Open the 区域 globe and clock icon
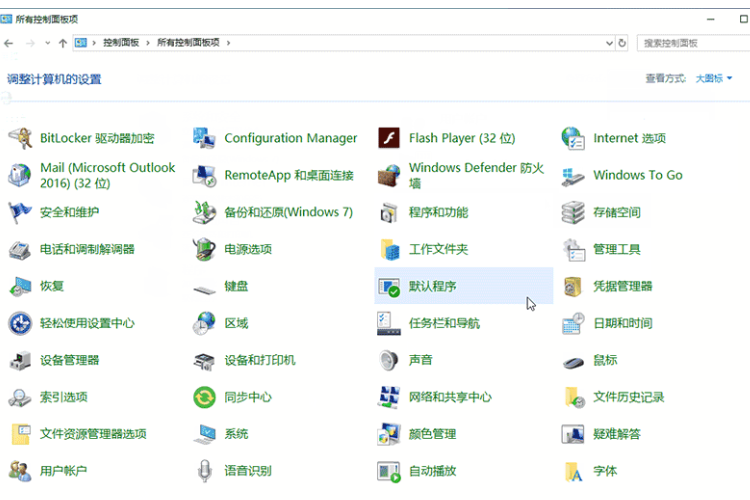Viewport: 750px width, 500px height. click(204, 323)
